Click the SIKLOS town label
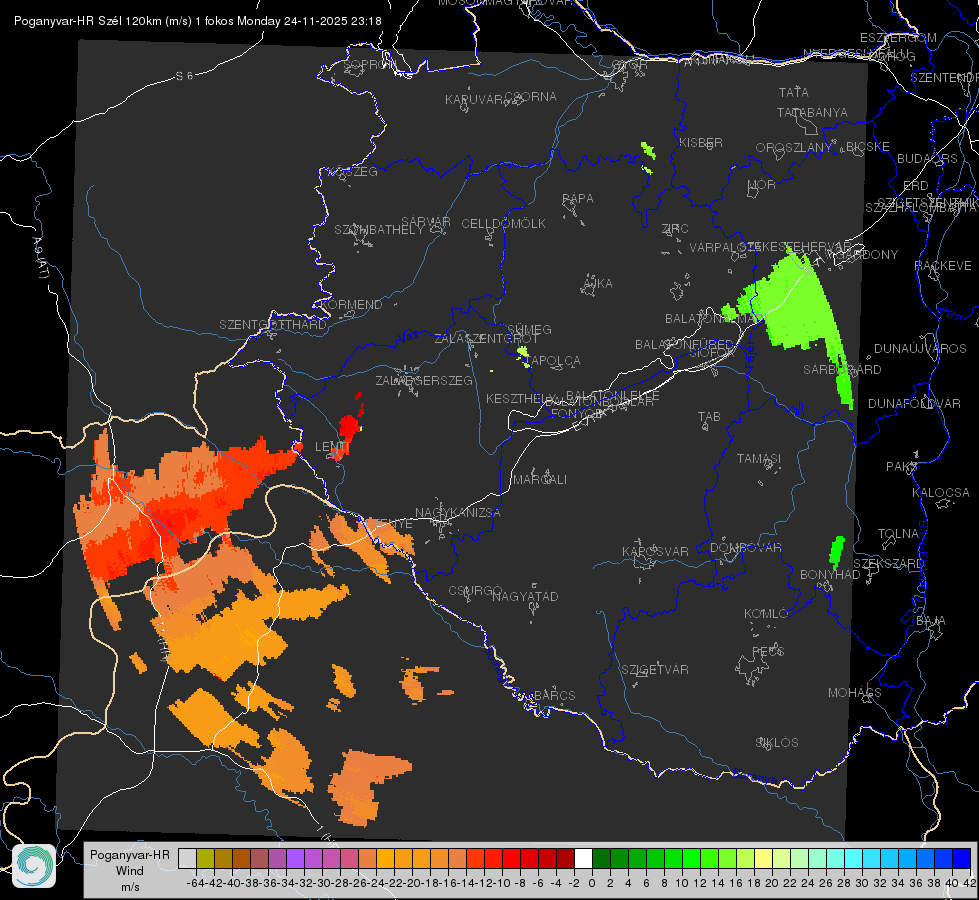The width and height of the screenshot is (979, 900). tap(777, 743)
